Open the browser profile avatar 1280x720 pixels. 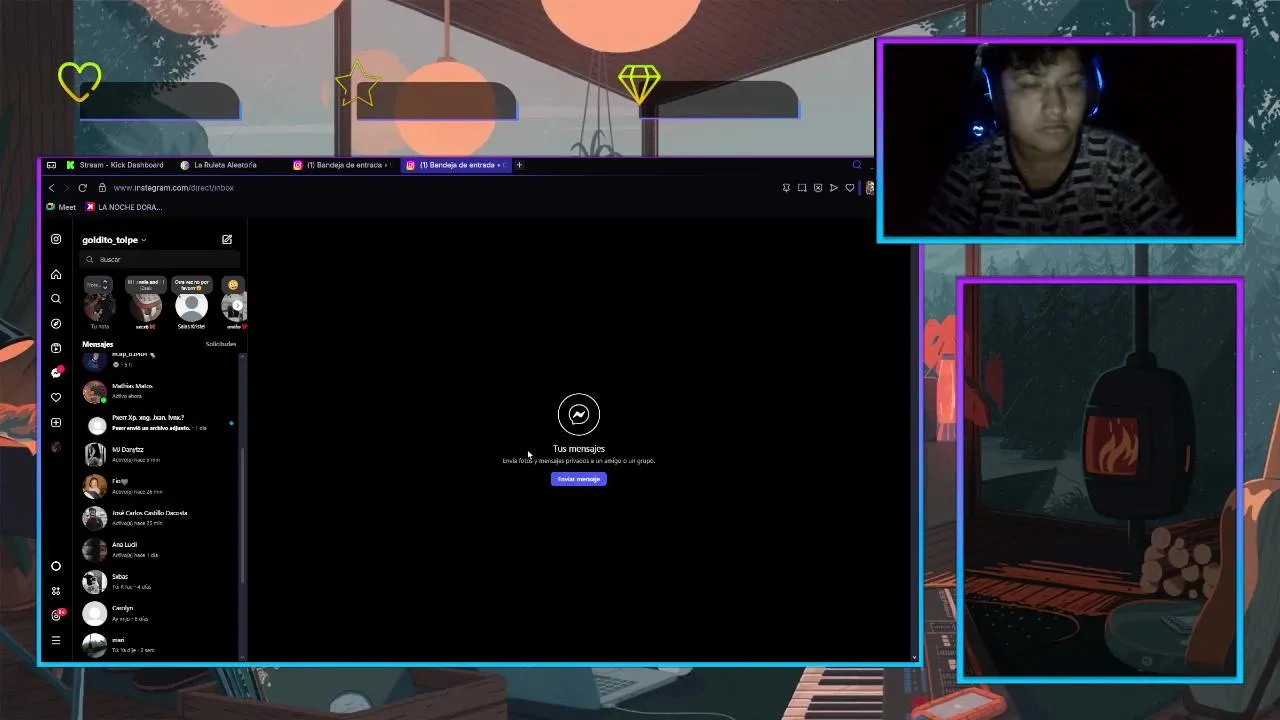coord(869,188)
